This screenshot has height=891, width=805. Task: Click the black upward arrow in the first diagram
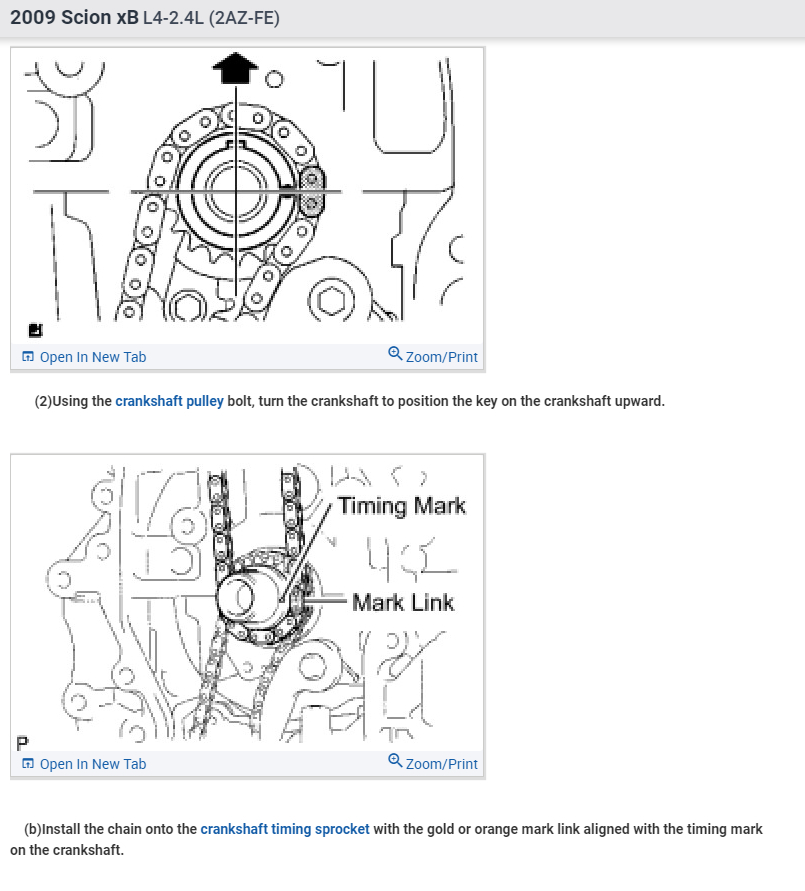coord(235,69)
